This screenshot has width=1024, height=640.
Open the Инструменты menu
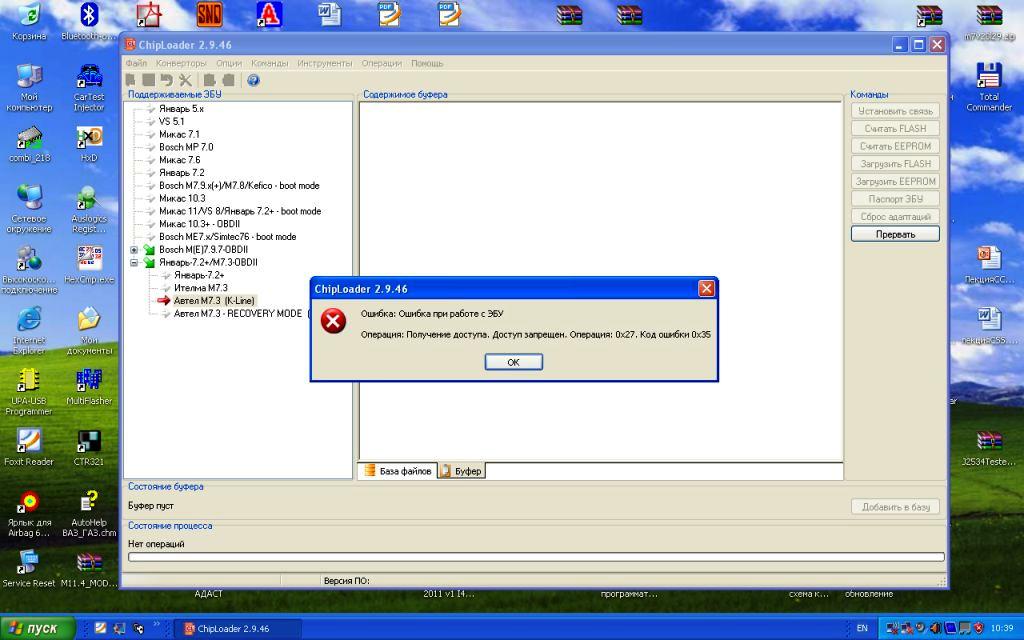point(324,63)
